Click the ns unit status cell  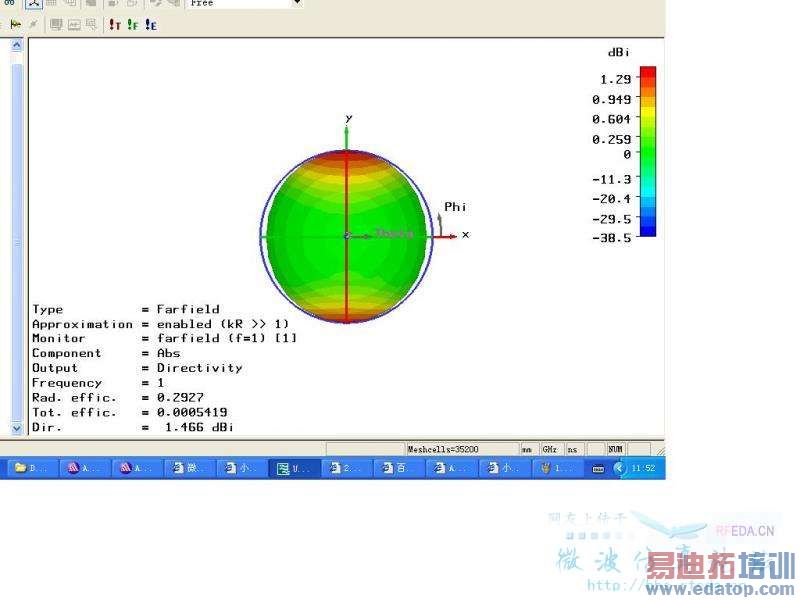pyautogui.click(x=572, y=449)
